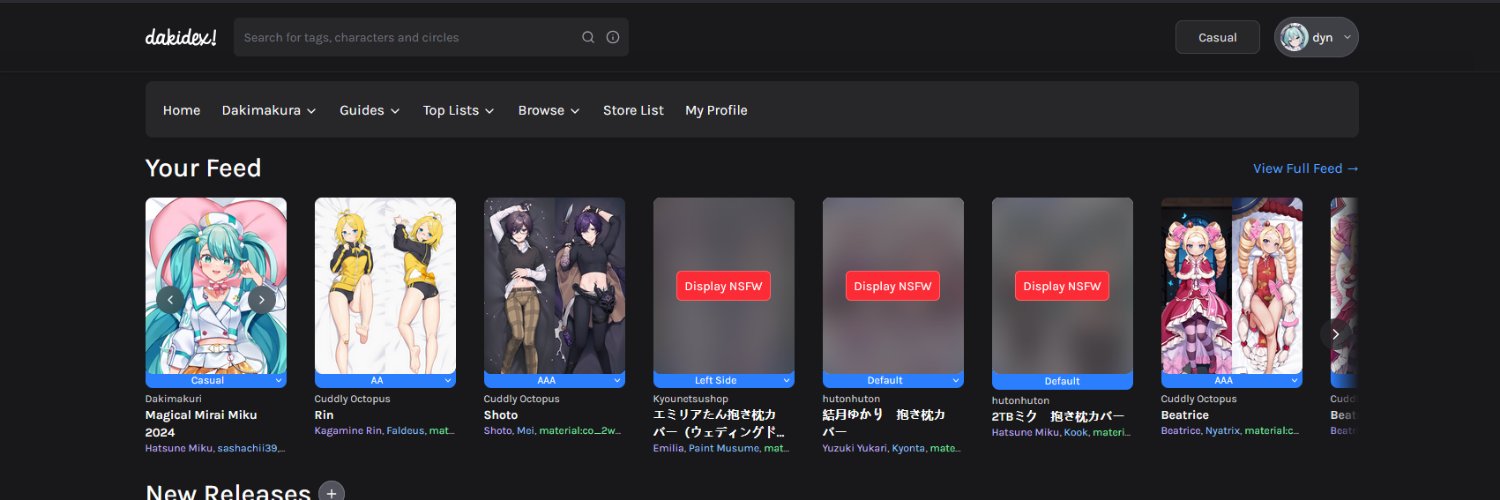Image resolution: width=1500 pixels, height=500 pixels.
Task: Open the search info icon
Action: tap(613, 37)
